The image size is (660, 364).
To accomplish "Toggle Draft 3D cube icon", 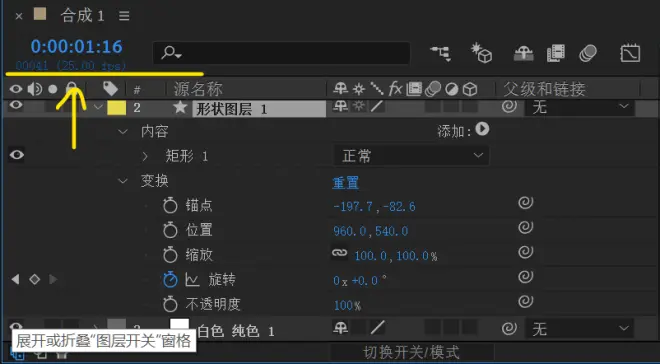I will coord(482,53).
